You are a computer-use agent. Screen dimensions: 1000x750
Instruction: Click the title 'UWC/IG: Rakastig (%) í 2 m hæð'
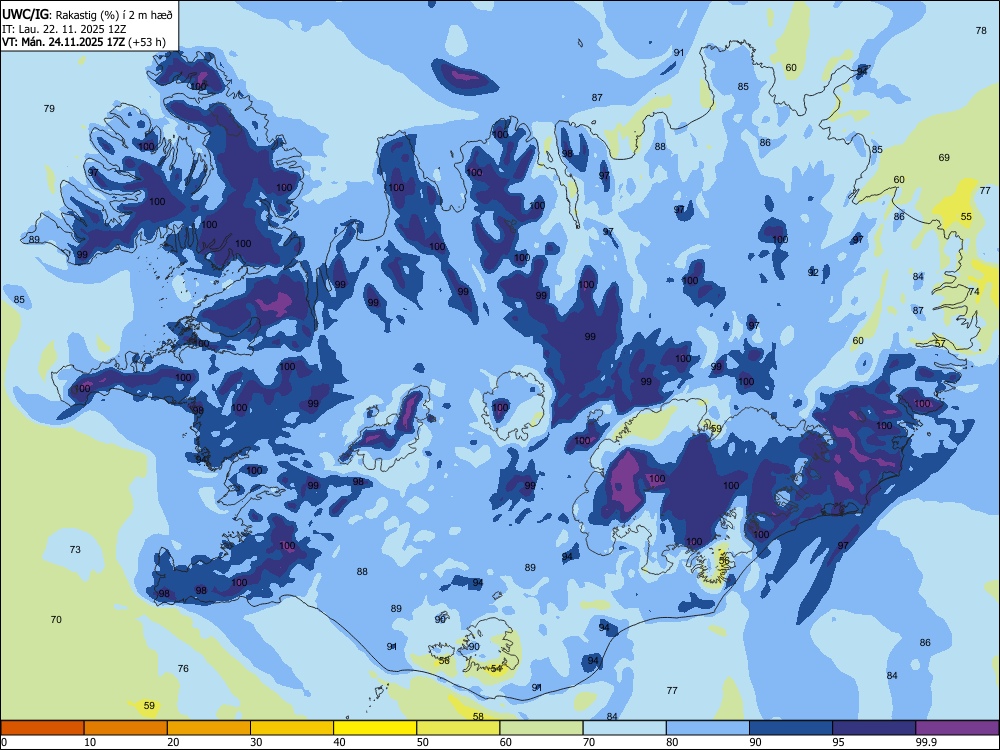tap(87, 15)
